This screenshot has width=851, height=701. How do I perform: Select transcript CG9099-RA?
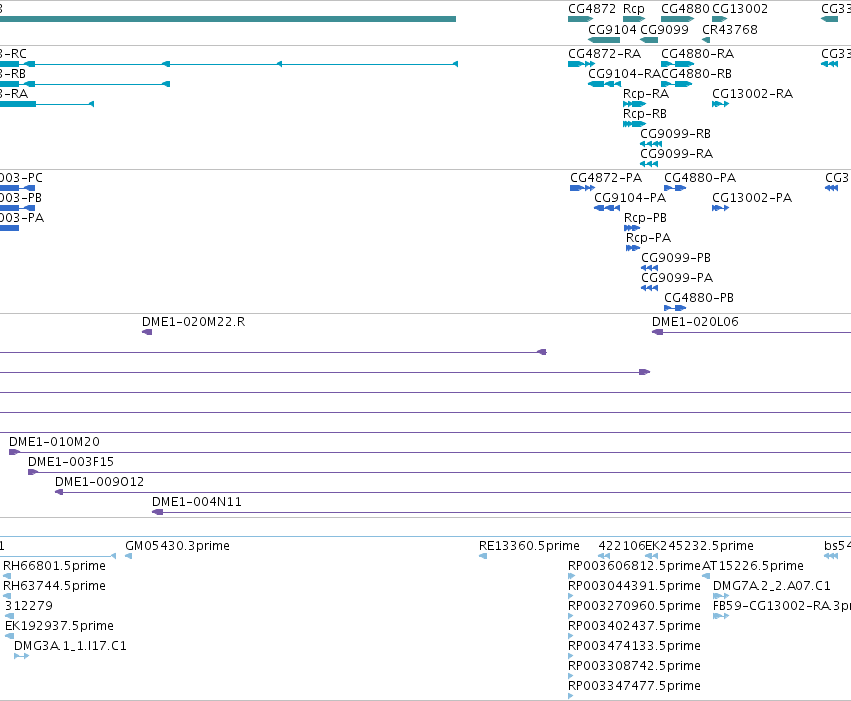(x=676, y=154)
